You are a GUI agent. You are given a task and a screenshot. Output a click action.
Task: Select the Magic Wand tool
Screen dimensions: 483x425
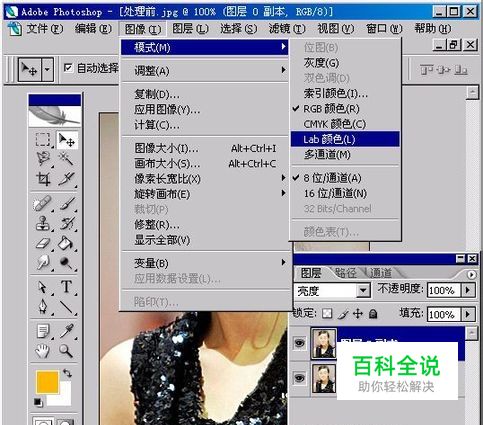[x=66, y=159]
